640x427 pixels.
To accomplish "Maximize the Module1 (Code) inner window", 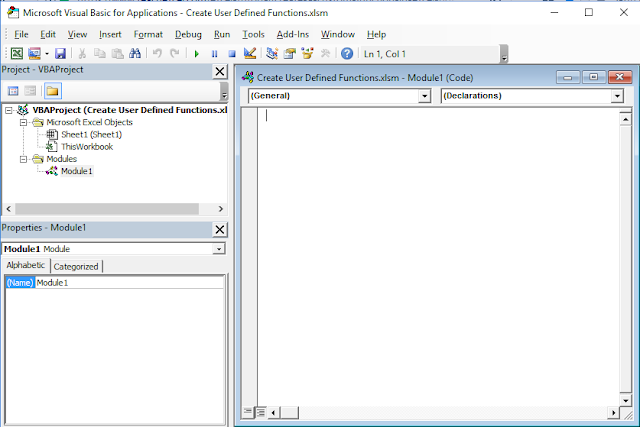I will 593,77.
